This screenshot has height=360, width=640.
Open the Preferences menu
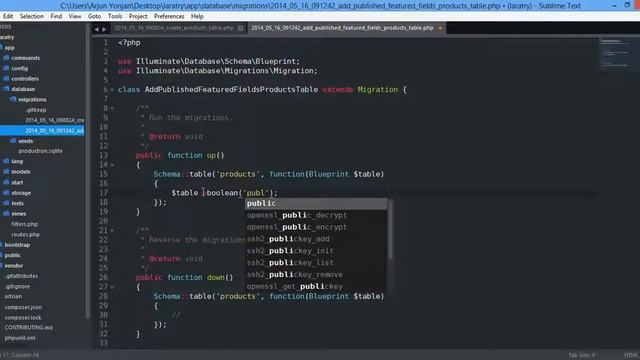point(169,16)
